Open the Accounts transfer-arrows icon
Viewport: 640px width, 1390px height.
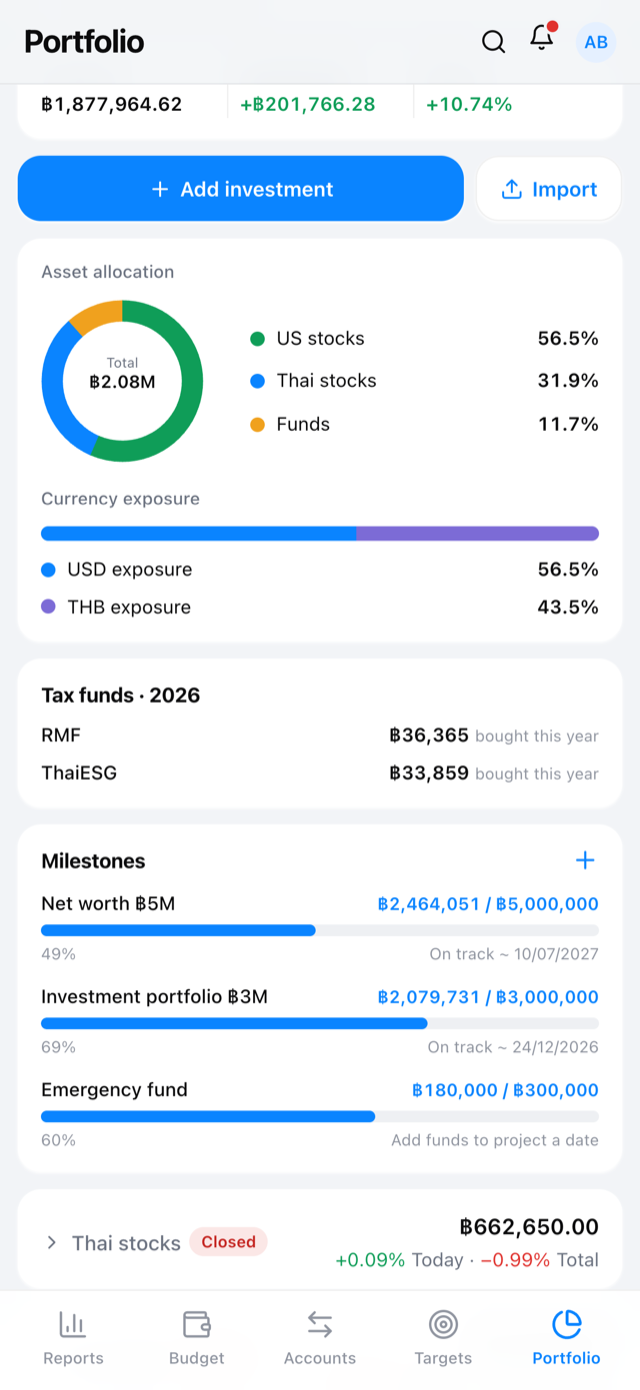click(320, 1324)
